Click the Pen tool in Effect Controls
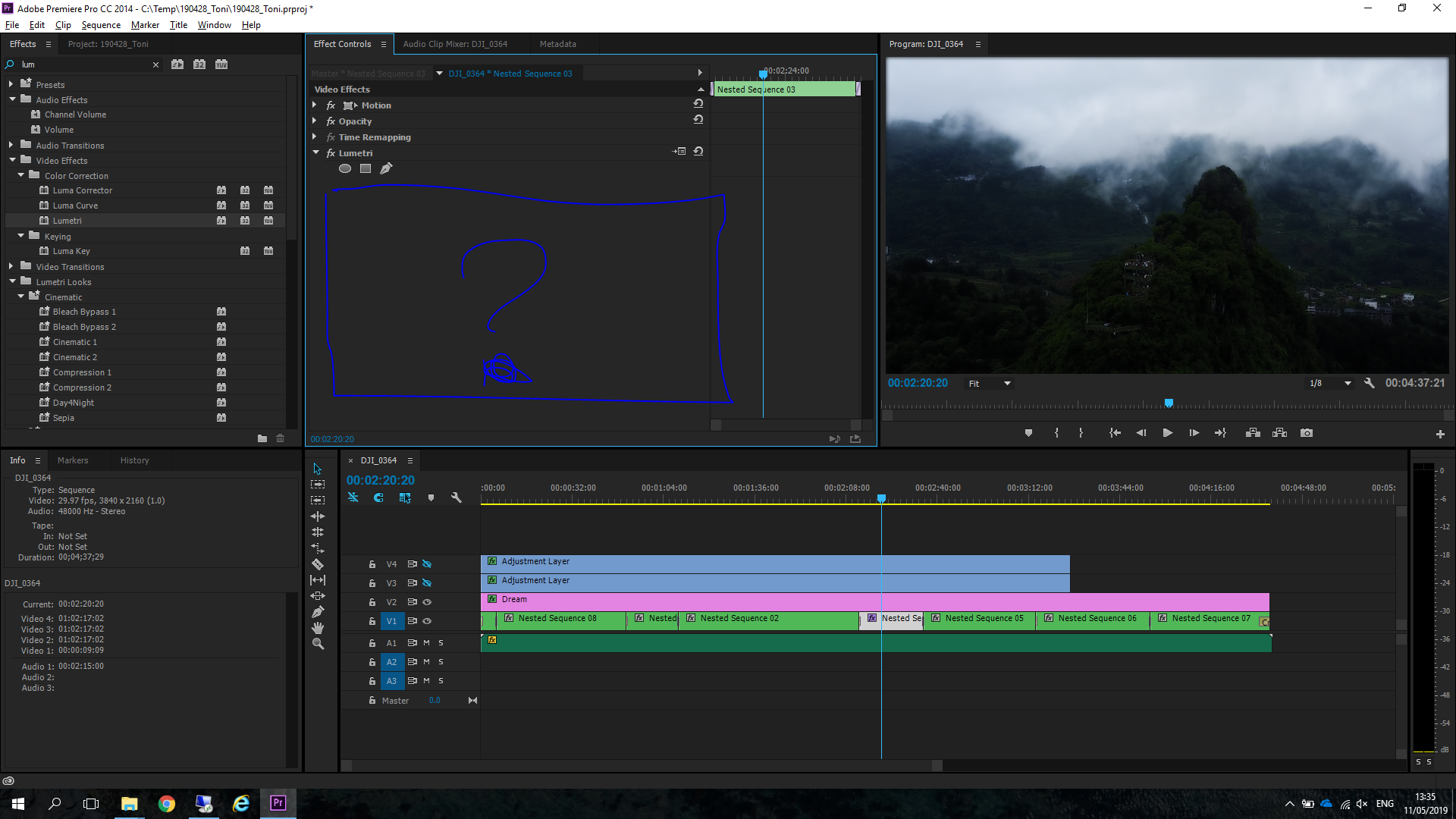Screen dimensions: 1456x819 [x=385, y=168]
